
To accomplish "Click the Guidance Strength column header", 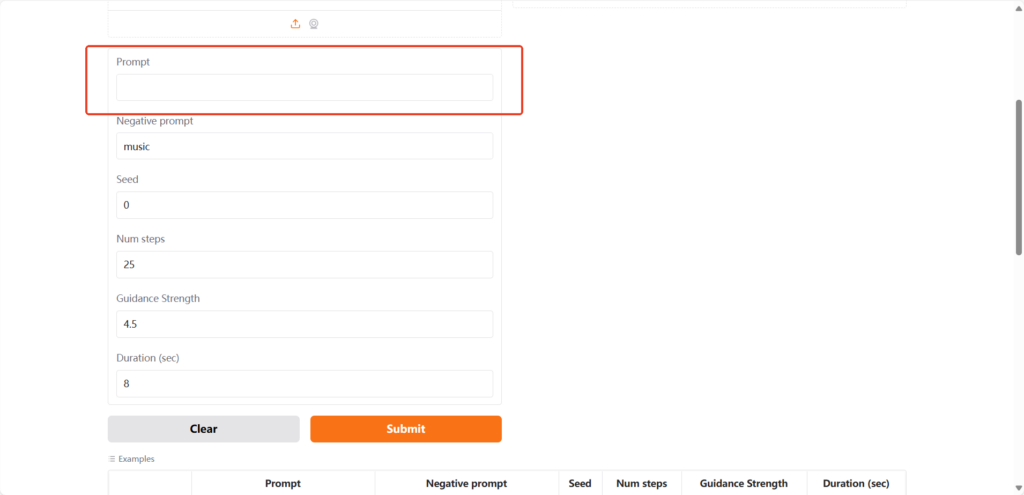I will pos(743,483).
